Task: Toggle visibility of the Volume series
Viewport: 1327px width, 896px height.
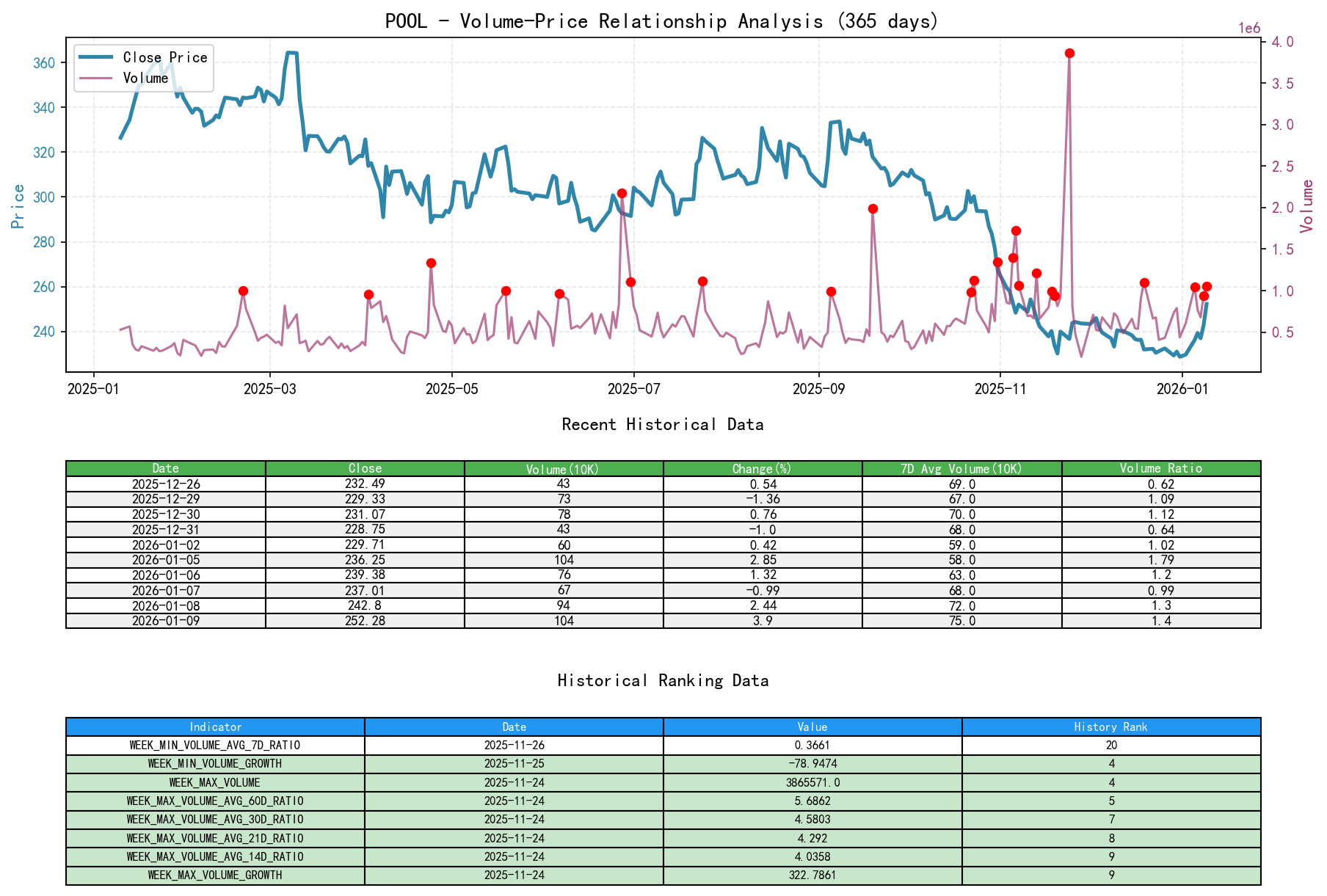Action: coord(145,77)
